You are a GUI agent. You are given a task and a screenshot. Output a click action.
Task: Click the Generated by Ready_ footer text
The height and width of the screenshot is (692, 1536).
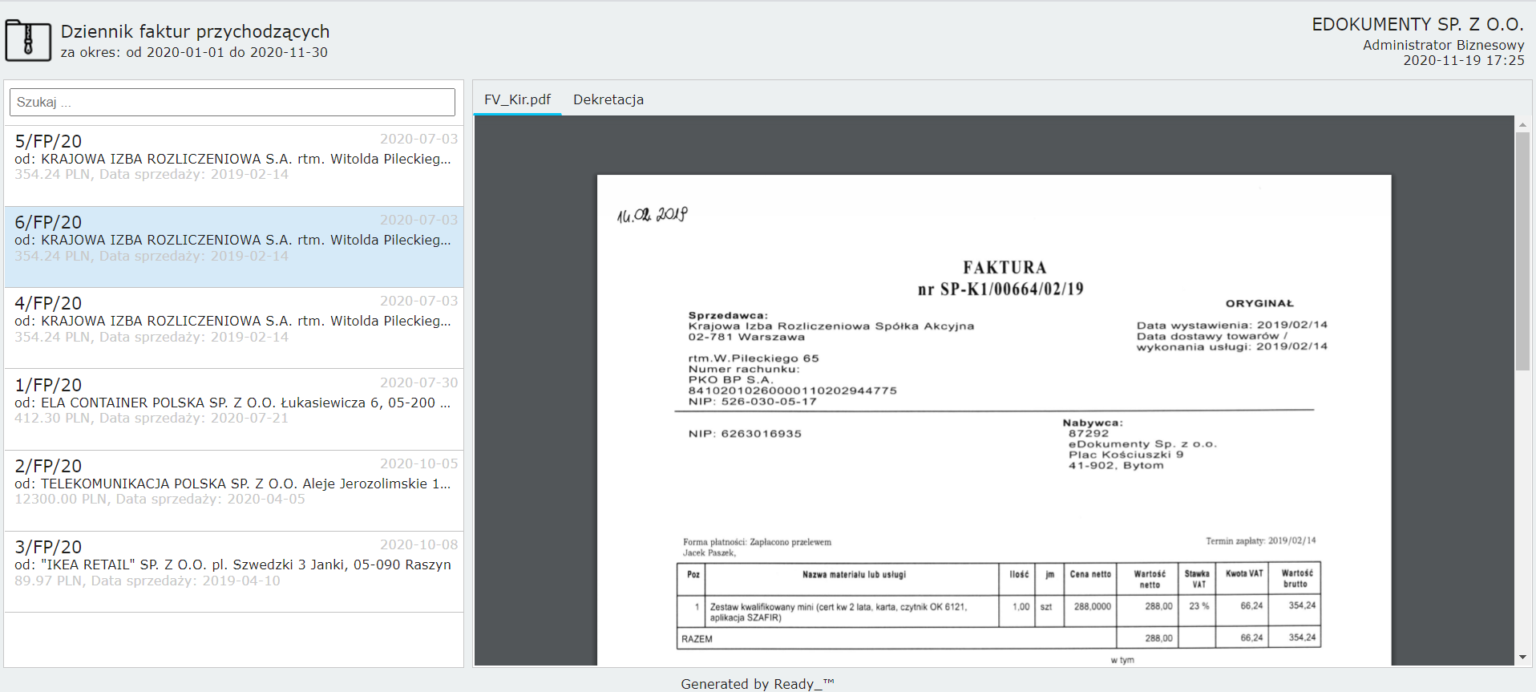point(757,684)
